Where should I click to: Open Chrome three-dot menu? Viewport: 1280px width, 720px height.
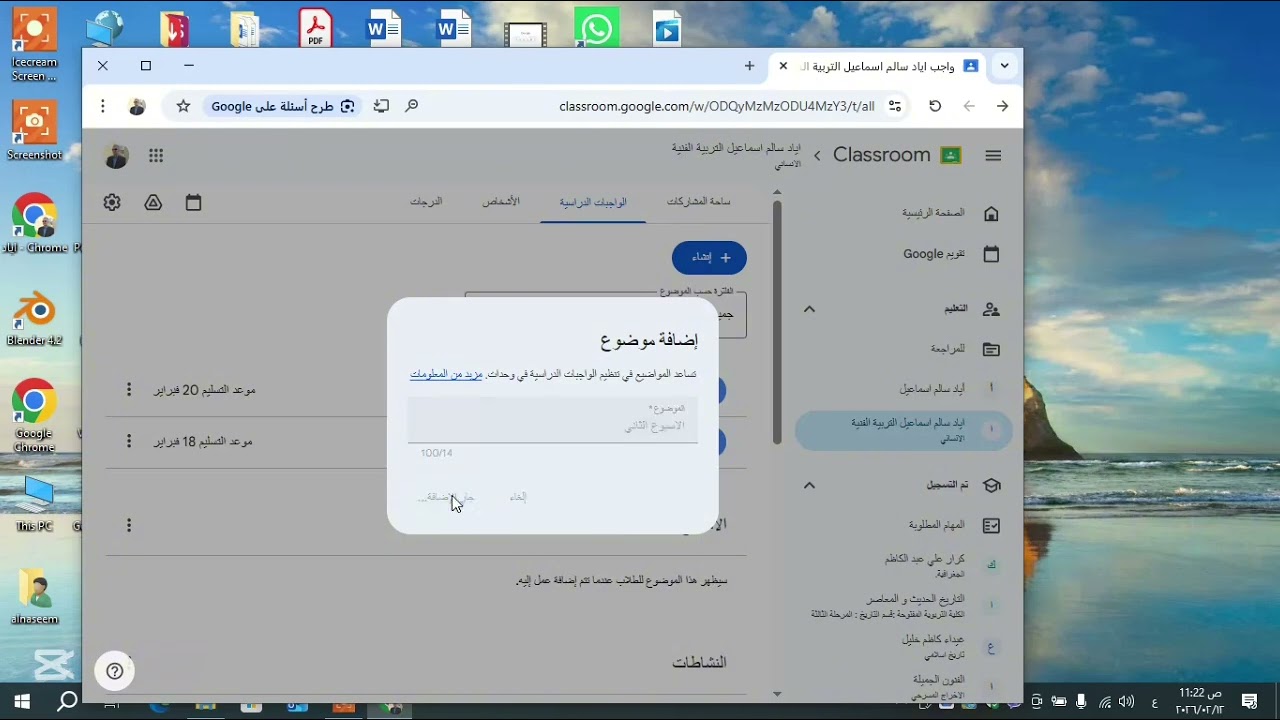(102, 106)
